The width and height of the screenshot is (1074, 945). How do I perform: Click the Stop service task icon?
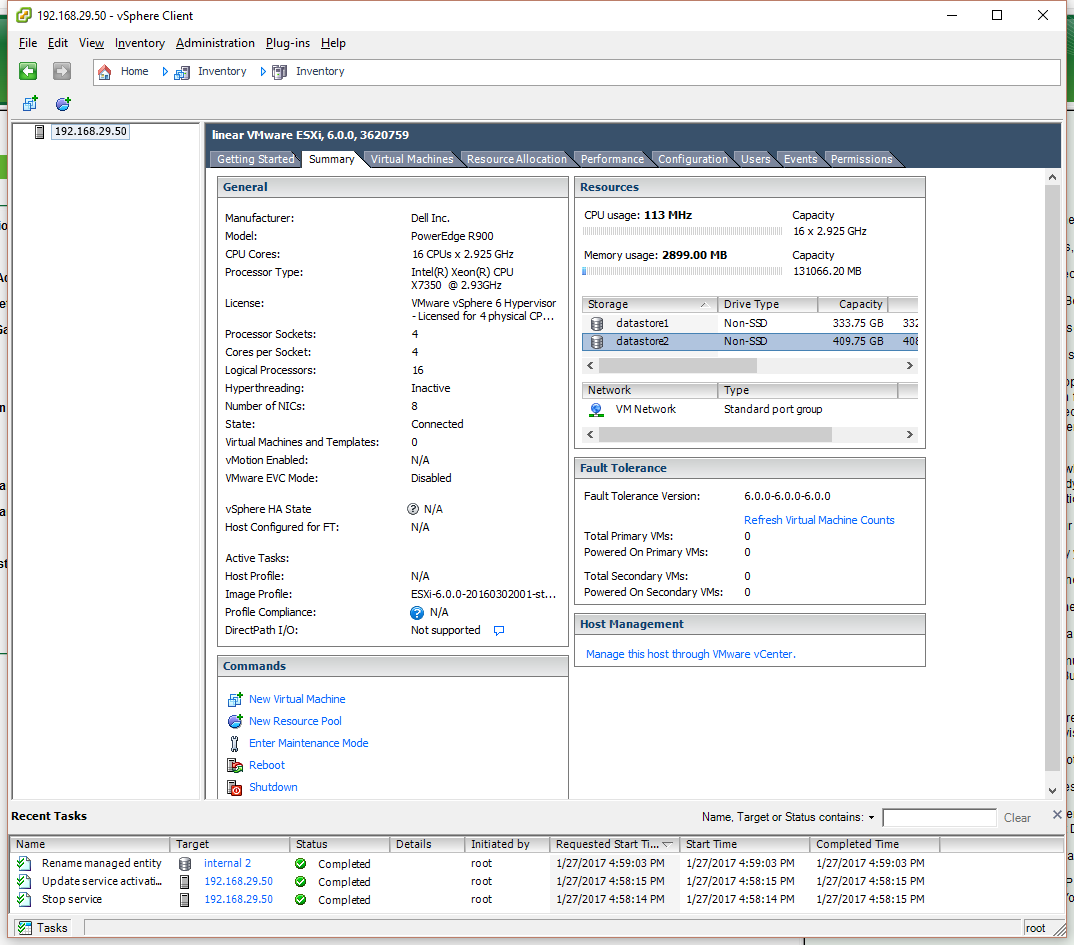coord(24,899)
